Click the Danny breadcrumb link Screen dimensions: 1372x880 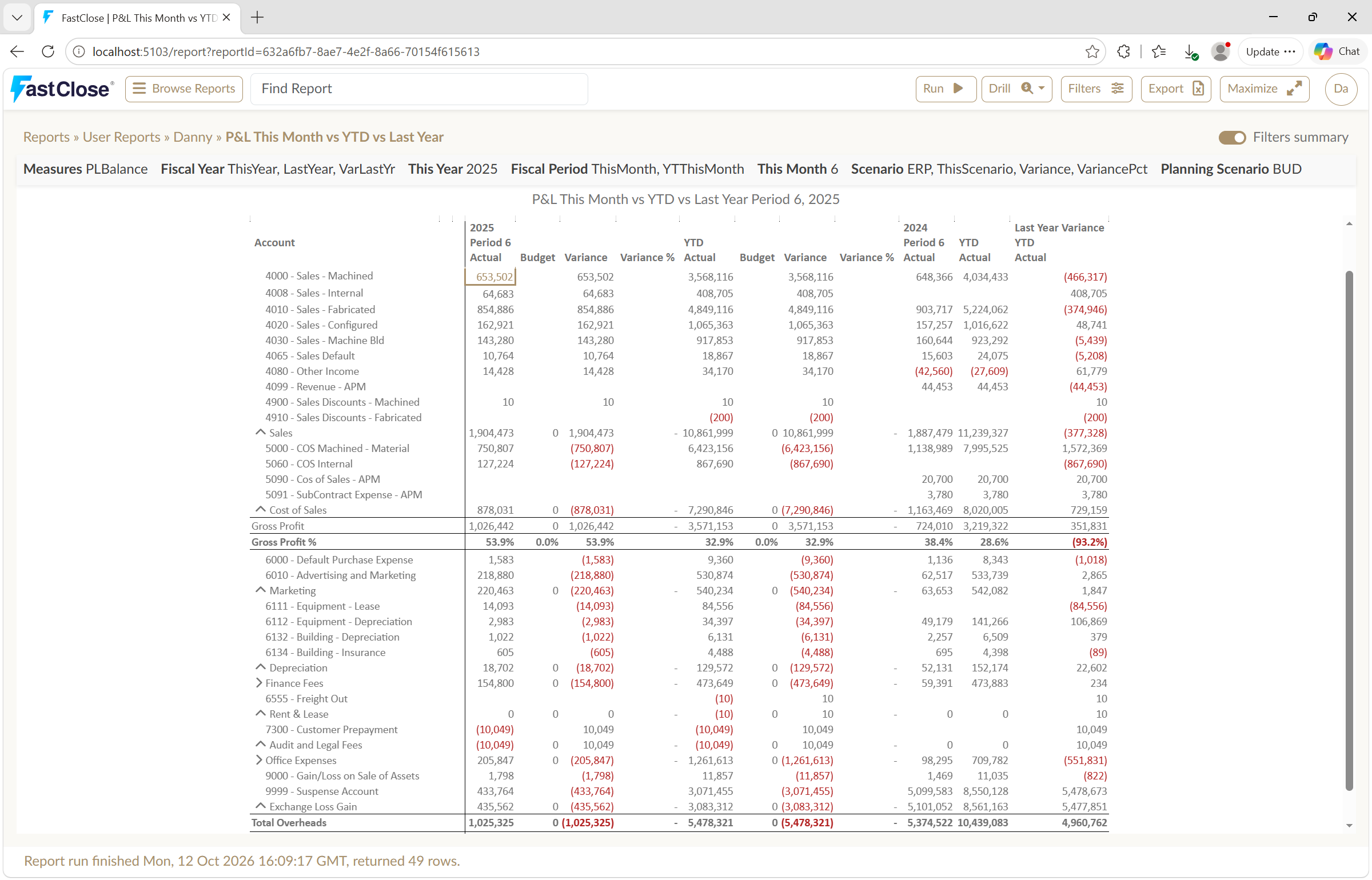coord(193,137)
